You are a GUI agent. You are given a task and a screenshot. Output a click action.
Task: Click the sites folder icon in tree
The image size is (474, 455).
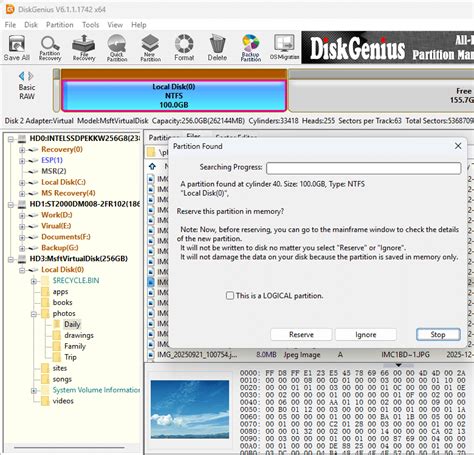tap(45, 368)
